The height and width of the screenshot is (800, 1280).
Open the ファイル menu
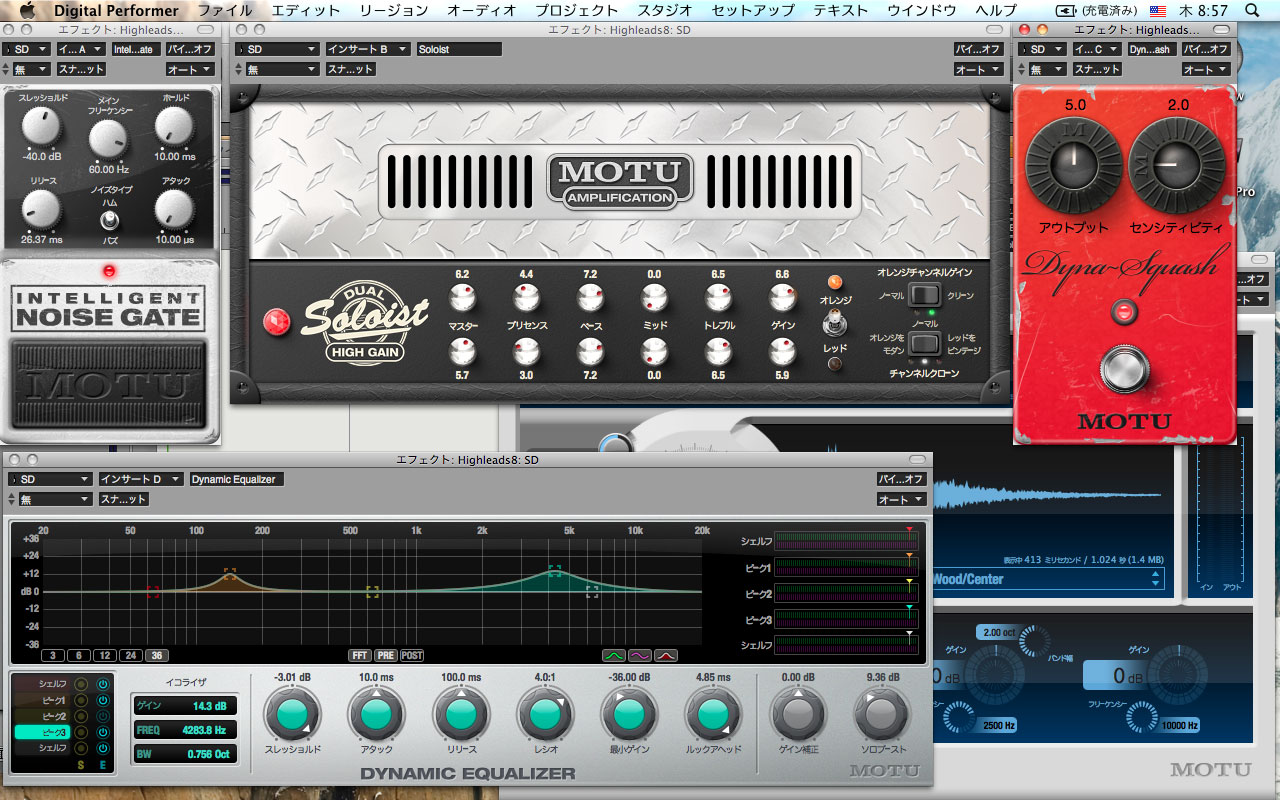tap(225, 10)
